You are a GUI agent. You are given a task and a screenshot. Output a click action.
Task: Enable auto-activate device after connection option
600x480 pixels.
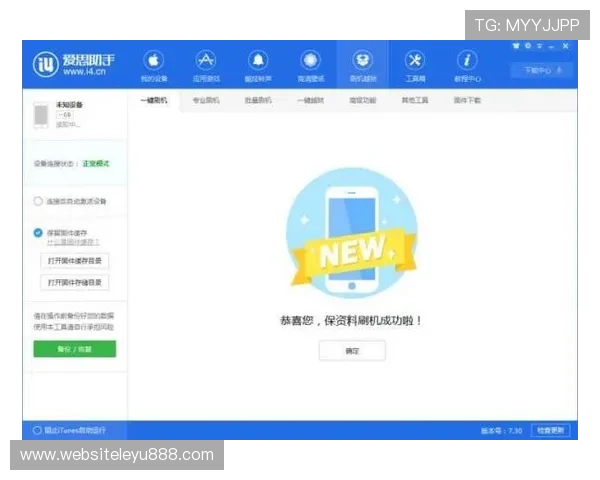[x=38, y=201]
